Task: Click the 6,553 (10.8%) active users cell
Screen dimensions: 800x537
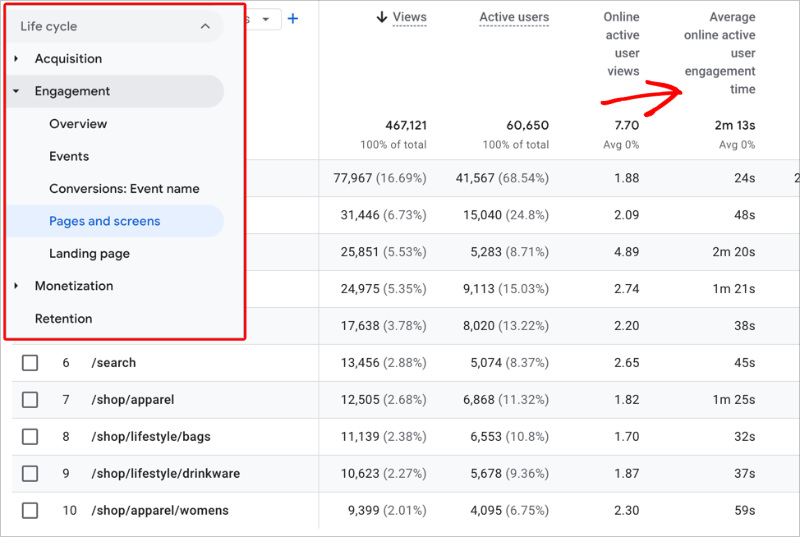Action: tap(510, 437)
